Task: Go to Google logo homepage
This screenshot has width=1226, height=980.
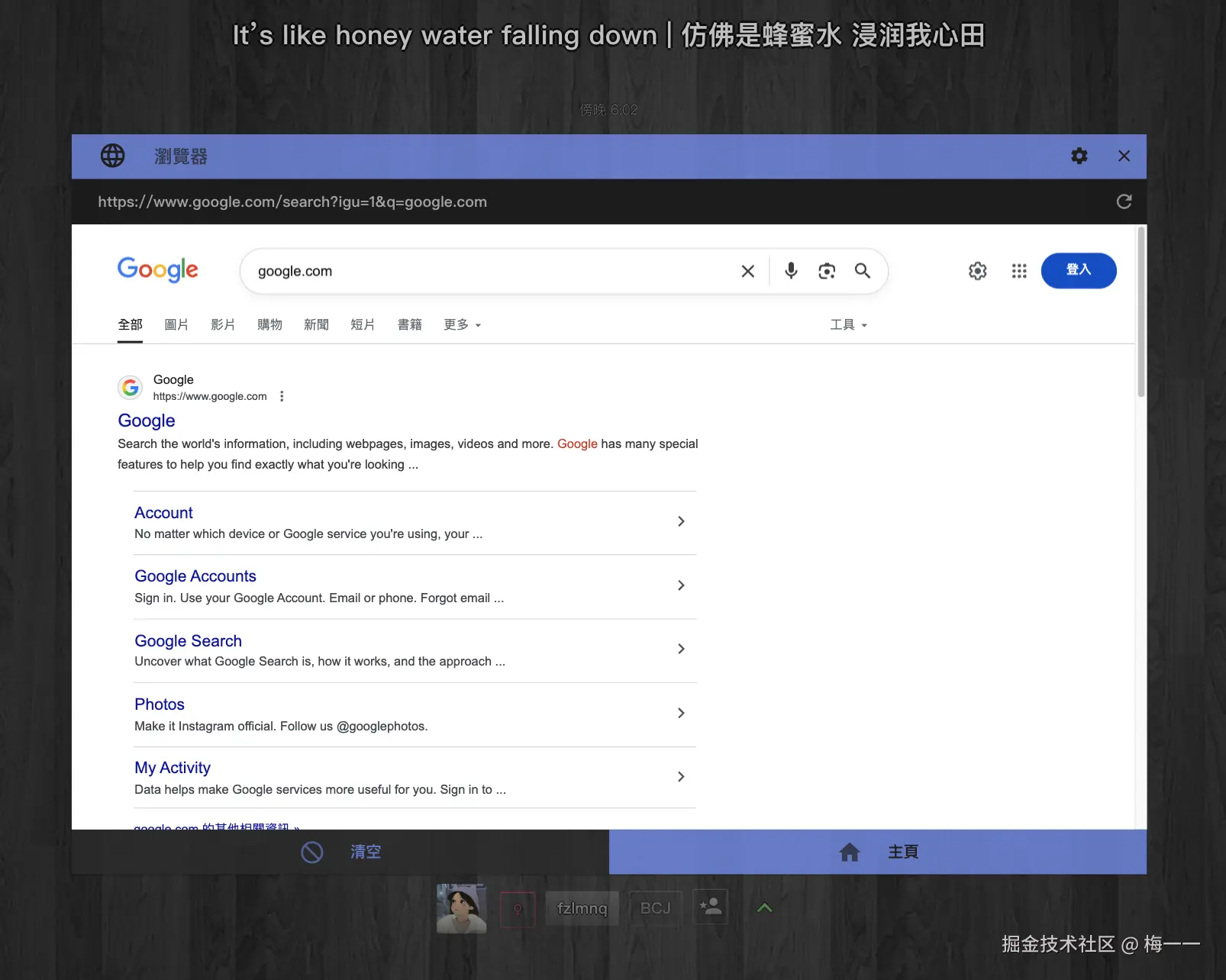Action: tap(158, 269)
